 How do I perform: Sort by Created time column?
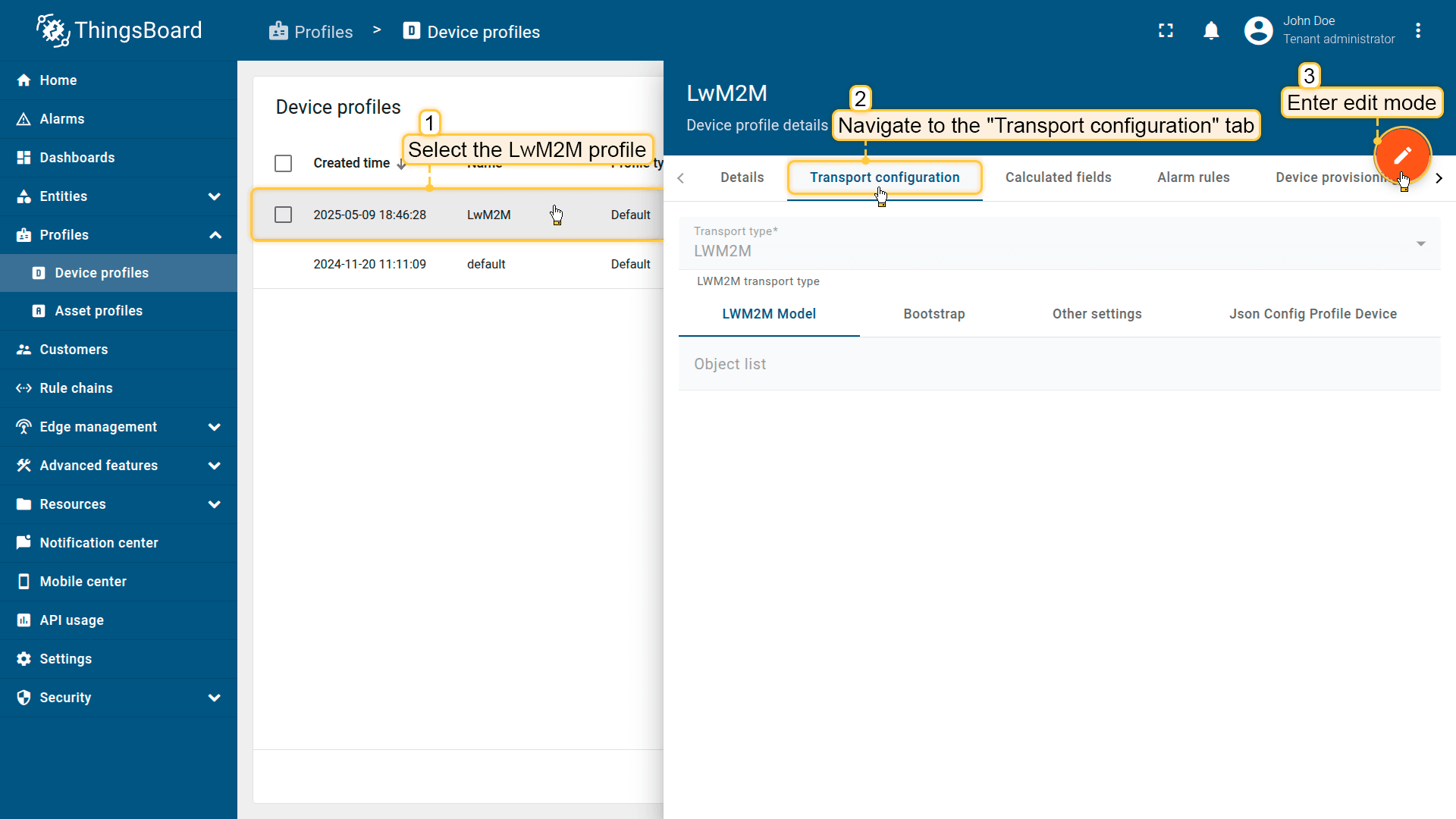(x=351, y=163)
